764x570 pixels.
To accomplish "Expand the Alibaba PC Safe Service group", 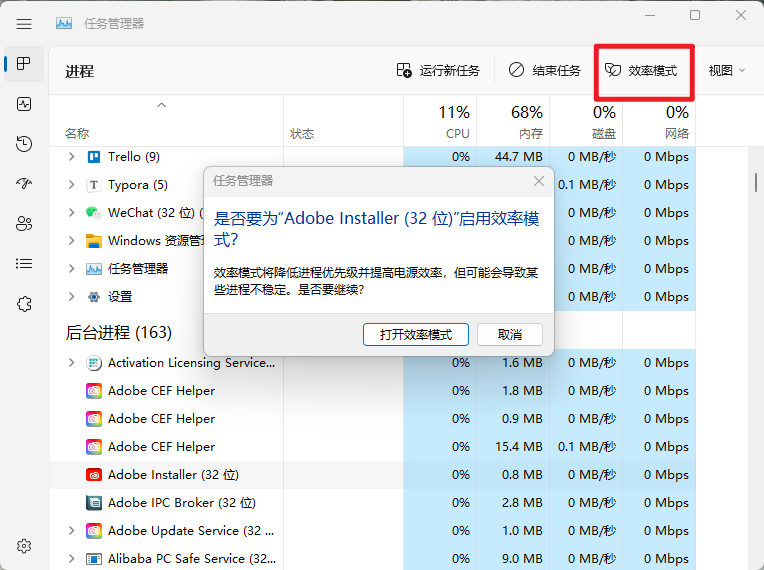I will coord(72,559).
